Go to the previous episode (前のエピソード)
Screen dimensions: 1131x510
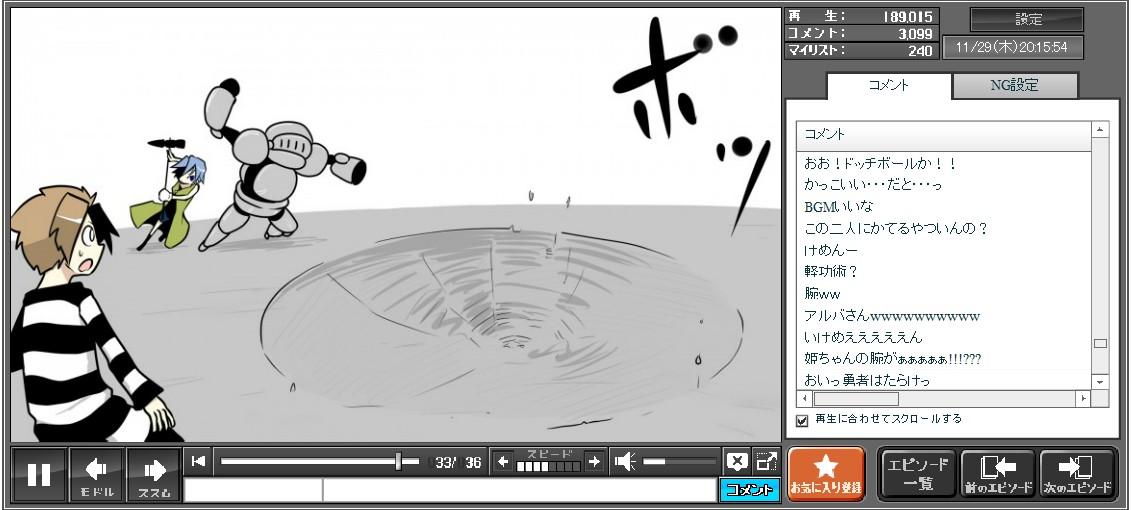[997, 473]
